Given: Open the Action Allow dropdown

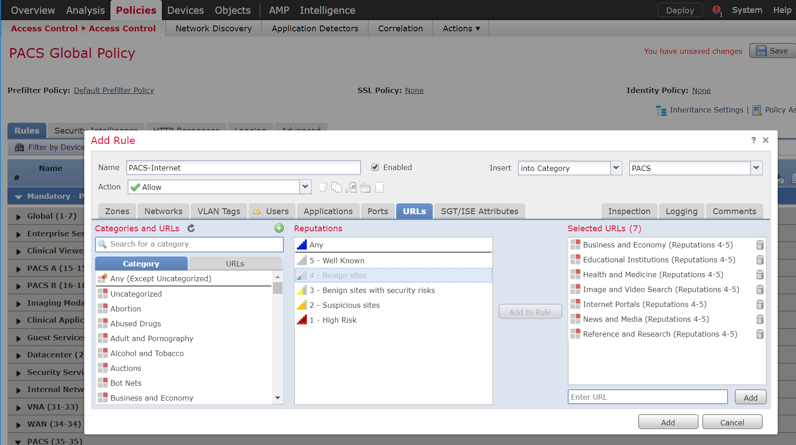Looking at the screenshot, I should (305, 187).
